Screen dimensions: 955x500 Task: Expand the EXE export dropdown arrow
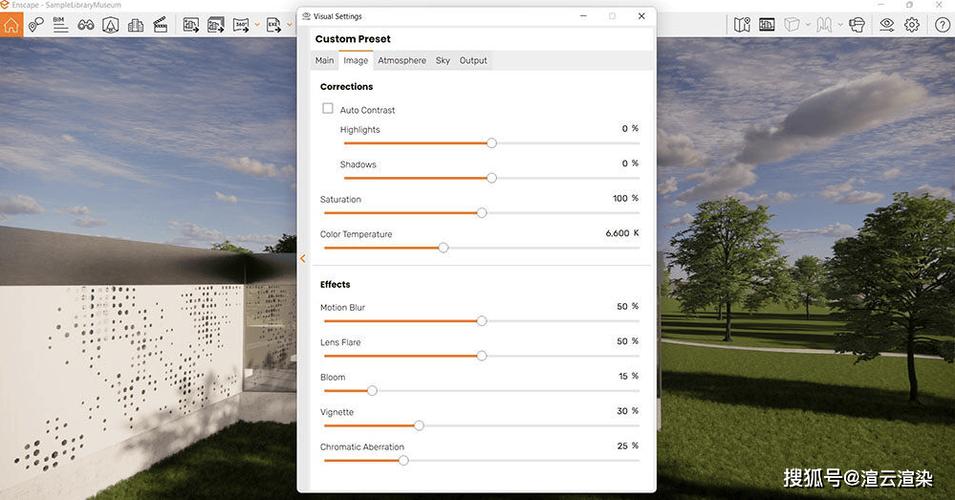[x=289, y=25]
